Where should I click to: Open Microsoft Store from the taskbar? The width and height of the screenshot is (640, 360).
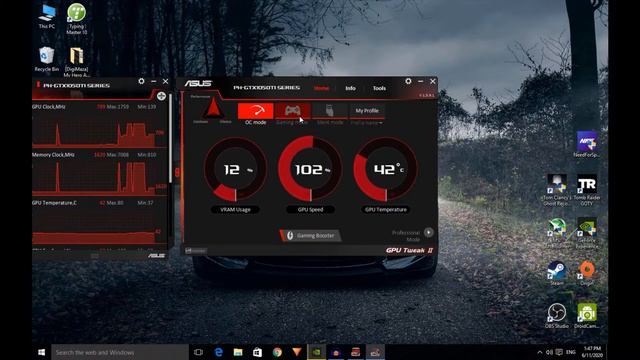[258, 352]
